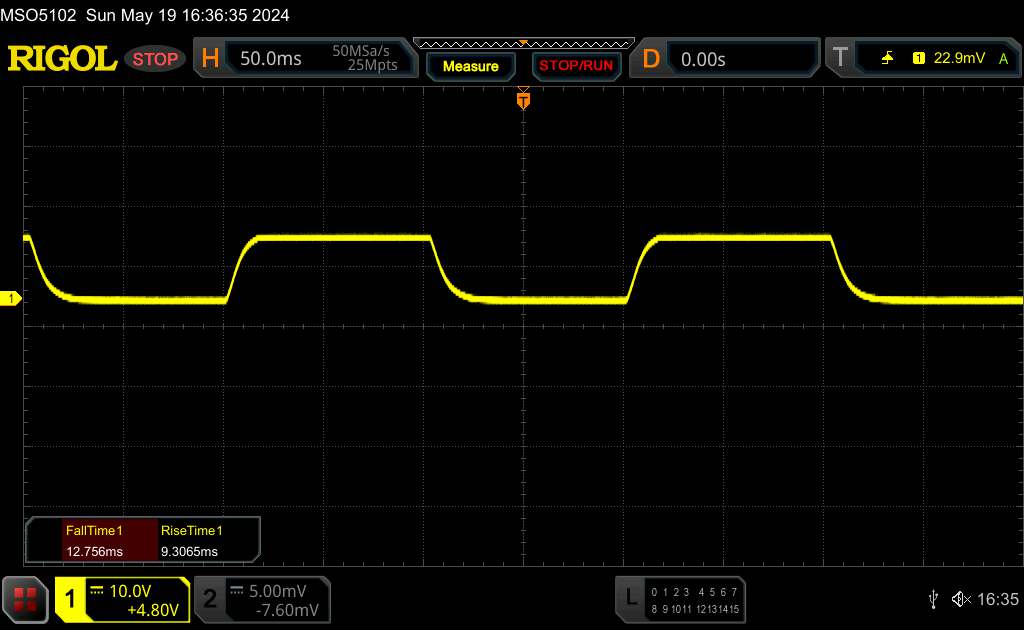
Task: Click channel 1 DC coupling icon
Action: [x=97, y=591]
